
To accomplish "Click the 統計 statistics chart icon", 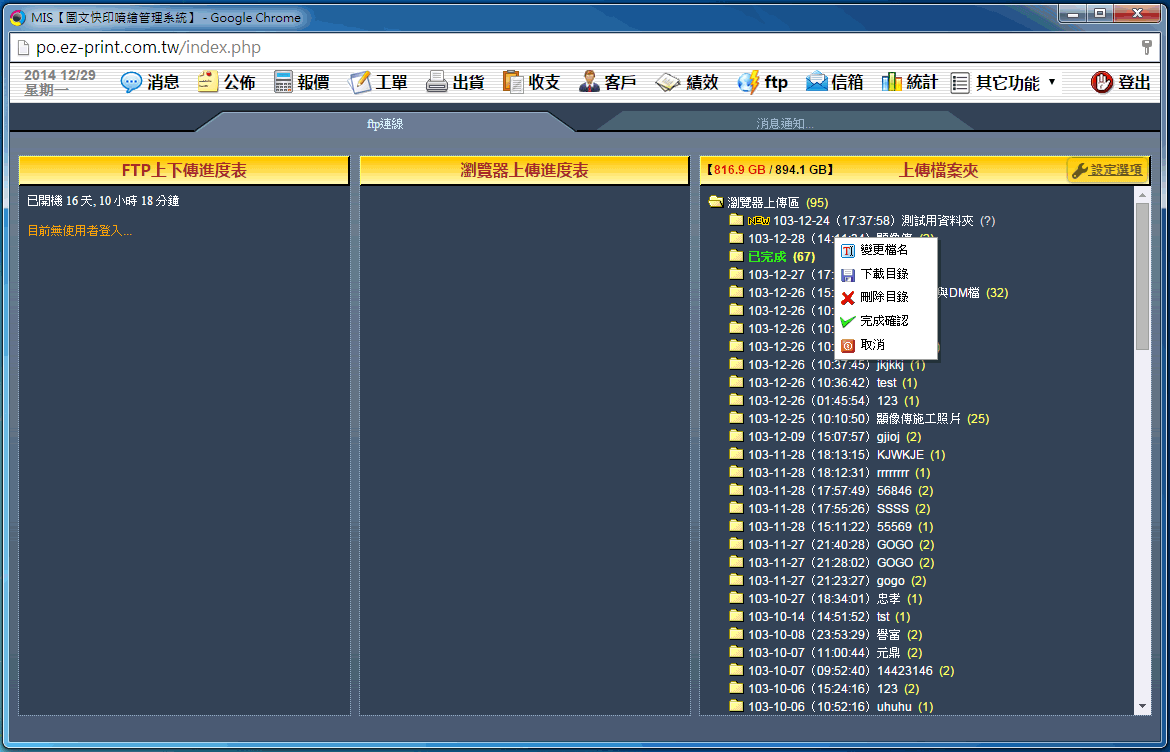I will tap(892, 83).
